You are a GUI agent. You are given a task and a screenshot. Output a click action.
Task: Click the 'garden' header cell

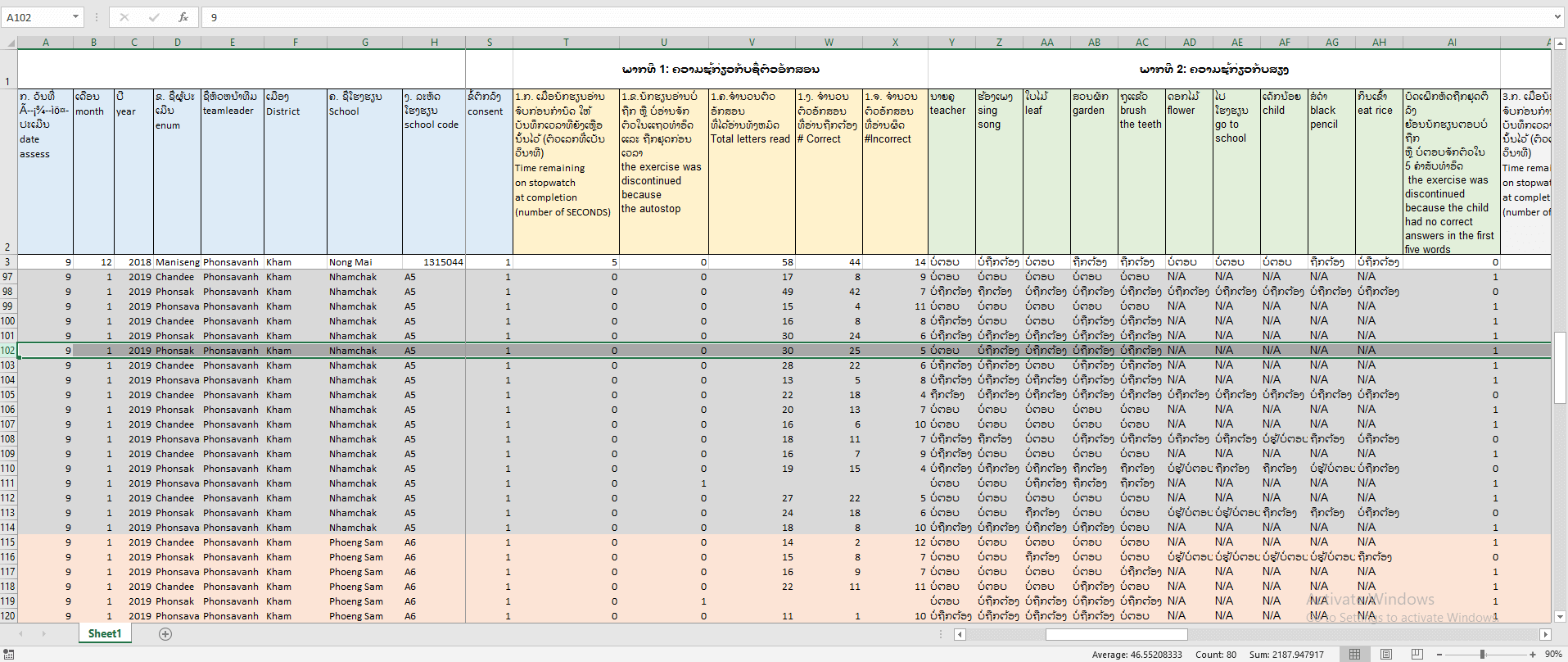point(1094,171)
